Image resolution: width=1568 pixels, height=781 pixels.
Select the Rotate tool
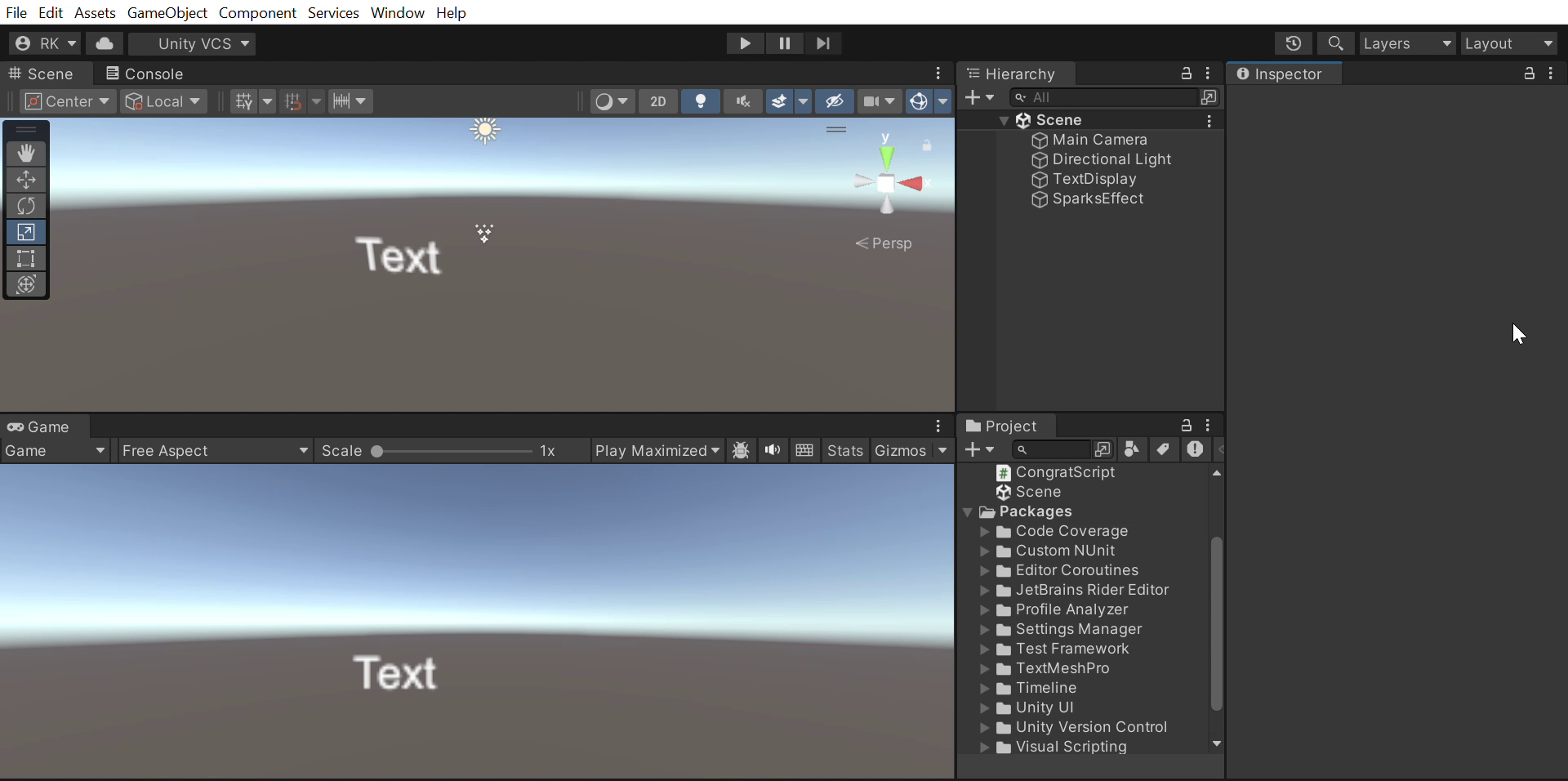[x=26, y=206]
